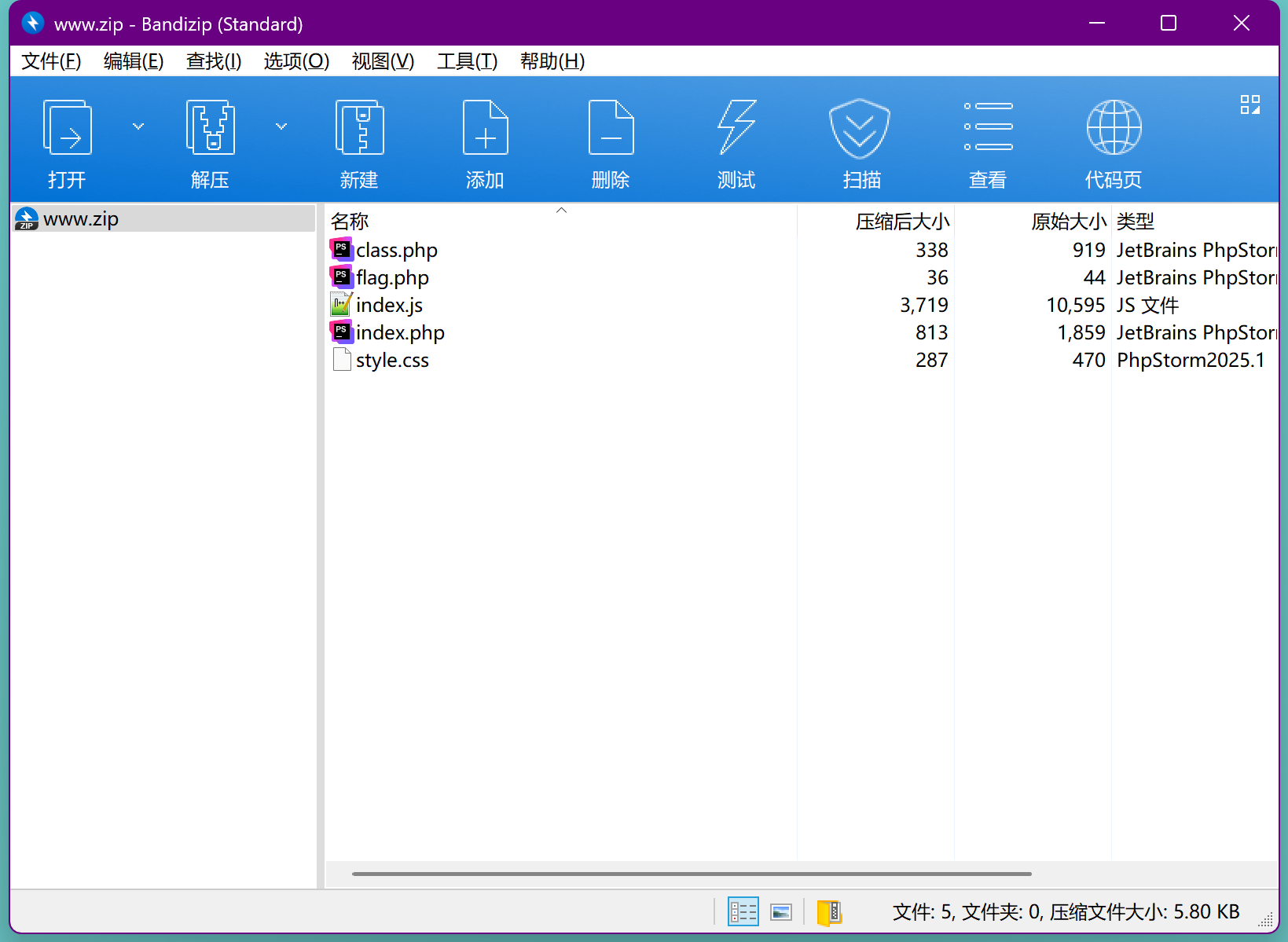The height and width of the screenshot is (942, 1288).
Task: Click the Open (打开) archive icon
Action: (x=68, y=129)
